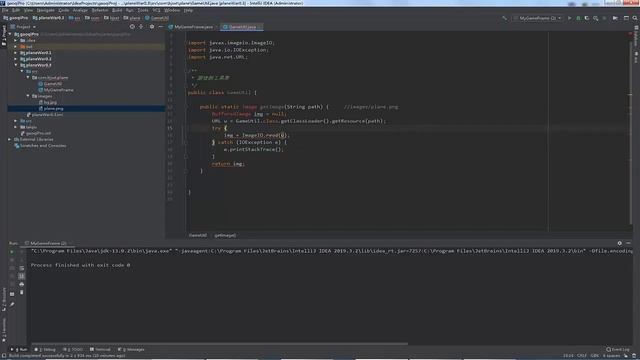
Task: Open the Refactor menu
Action: [100, 10]
